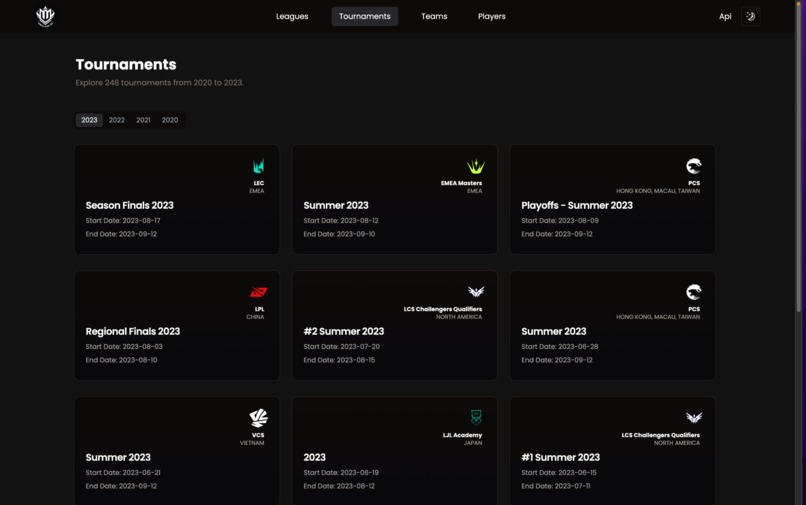Image resolution: width=806 pixels, height=505 pixels.
Task: Toggle the dark mode theme button
Action: click(x=750, y=16)
